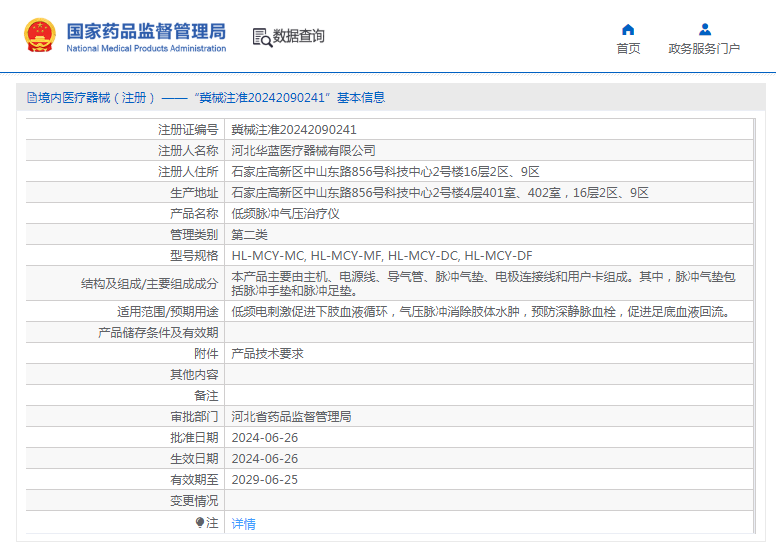776x544 pixels.
Task: Click the national emblem logo
Action: tap(40, 35)
